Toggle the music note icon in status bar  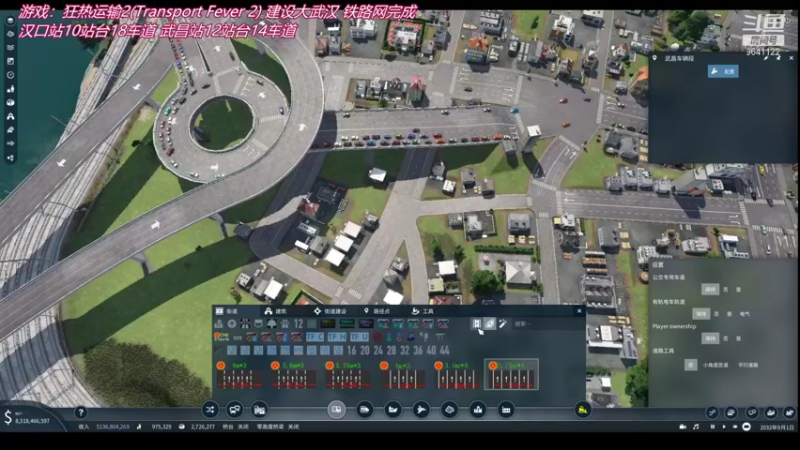(696, 427)
